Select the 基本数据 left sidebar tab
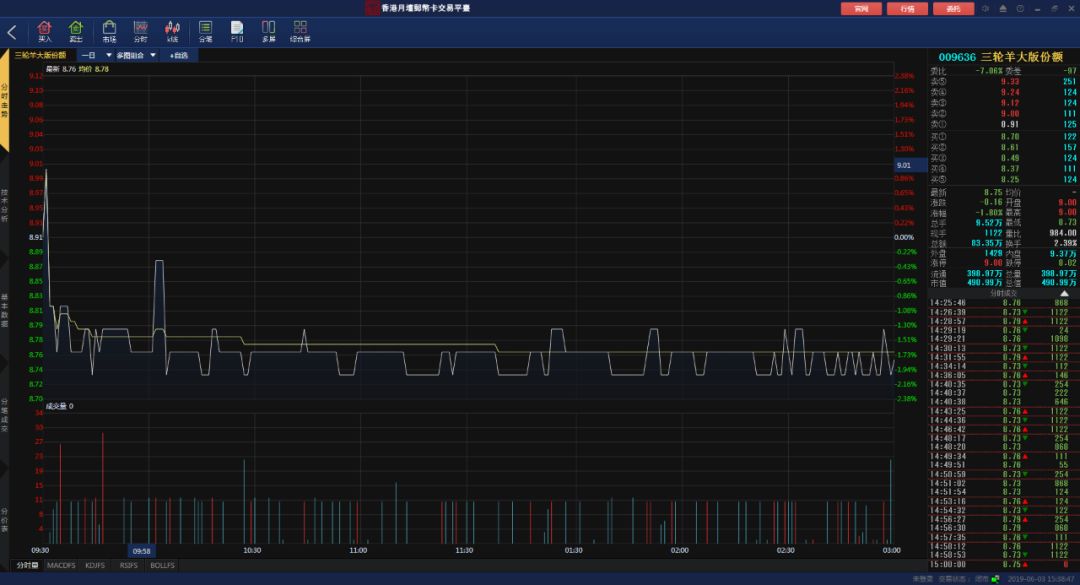The width and height of the screenshot is (1080, 585). click(4, 310)
